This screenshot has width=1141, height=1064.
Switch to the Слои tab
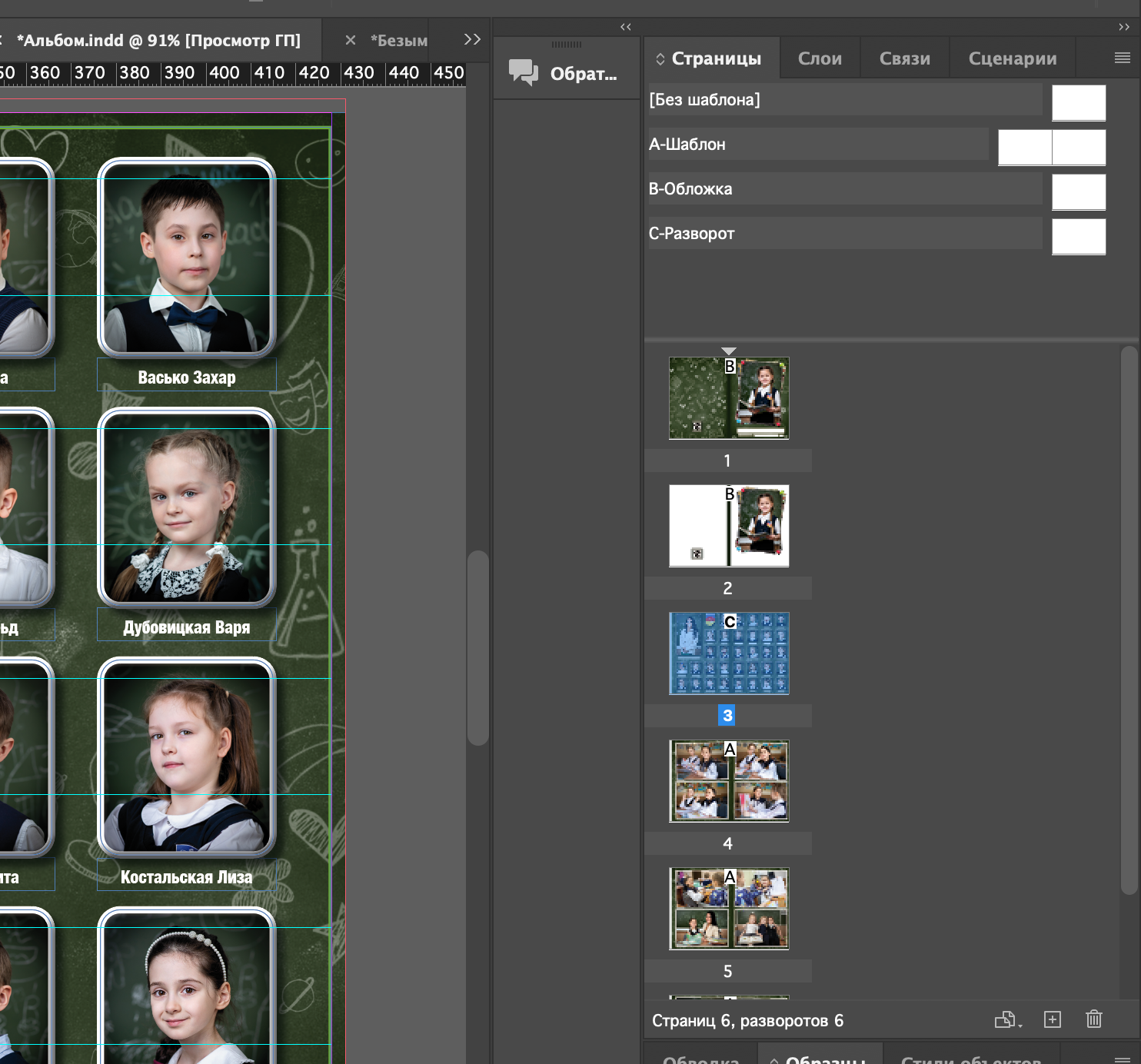[x=820, y=58]
